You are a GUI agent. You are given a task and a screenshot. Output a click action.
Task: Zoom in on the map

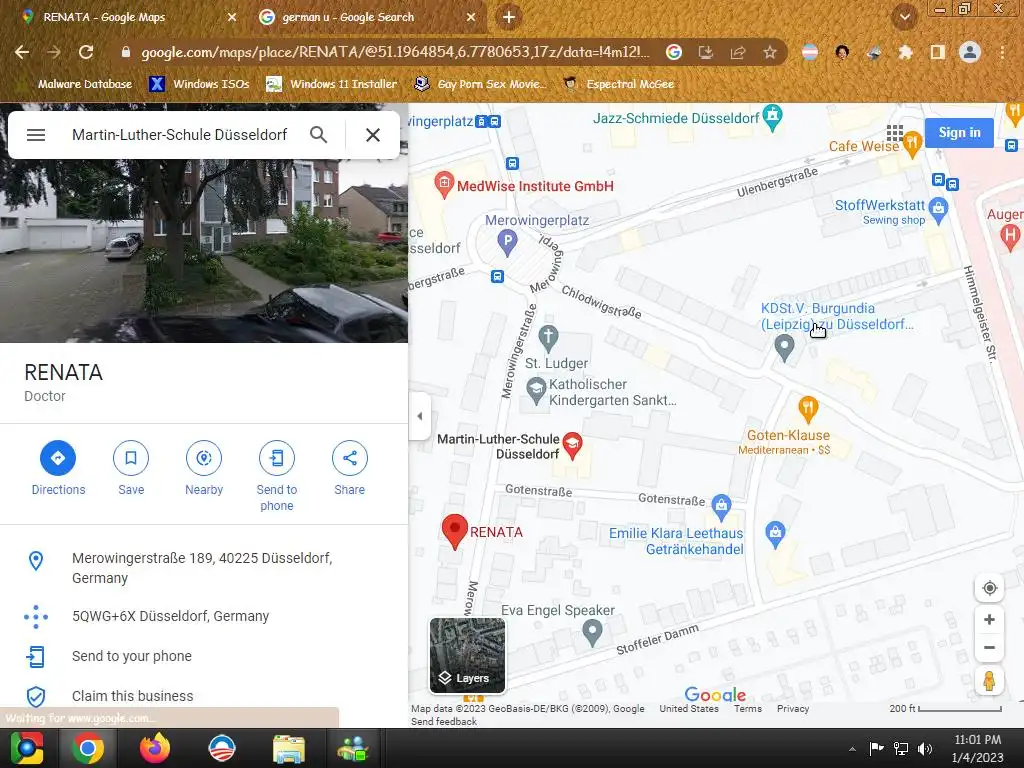(x=989, y=620)
